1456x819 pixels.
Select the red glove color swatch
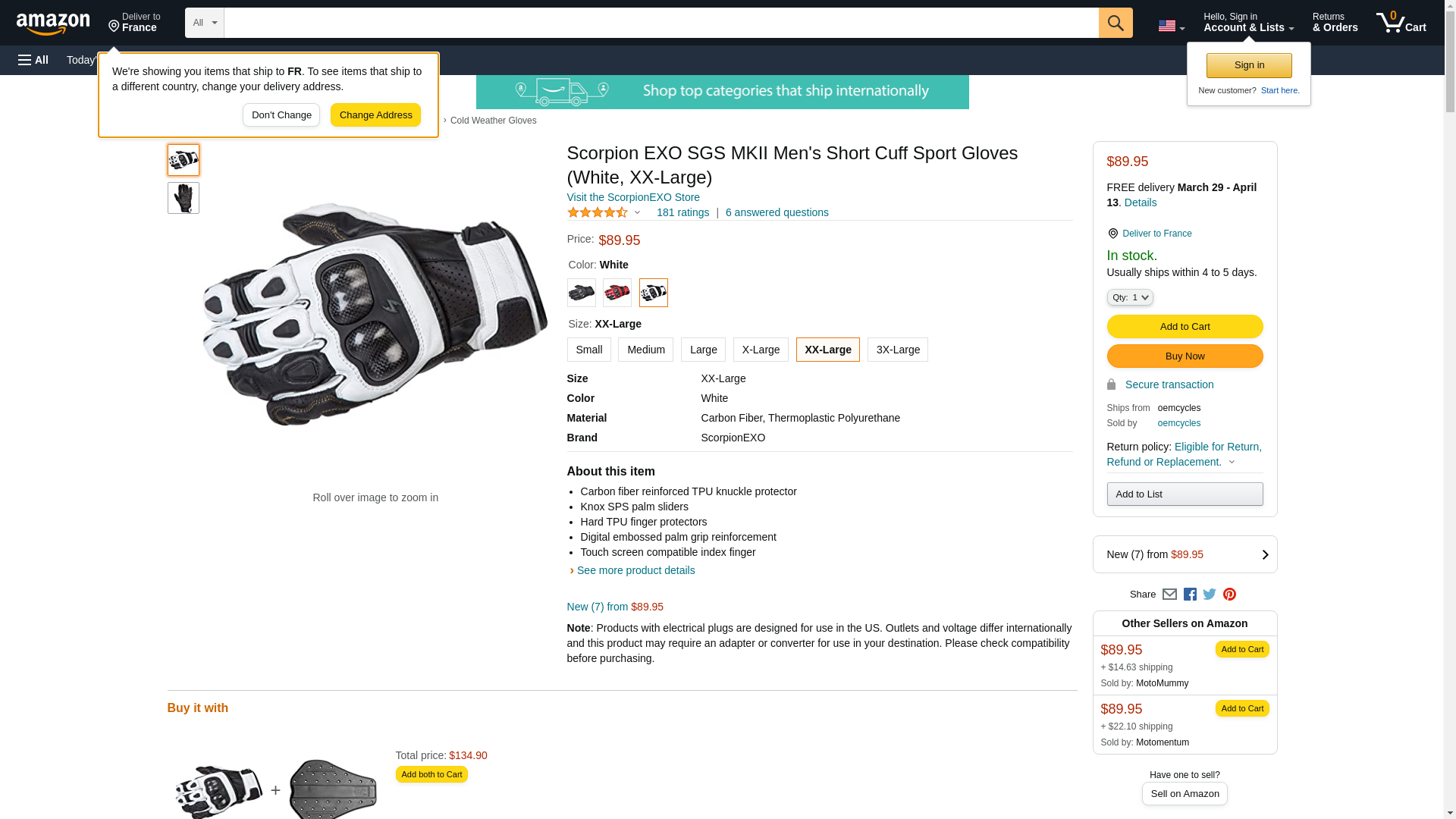click(617, 293)
